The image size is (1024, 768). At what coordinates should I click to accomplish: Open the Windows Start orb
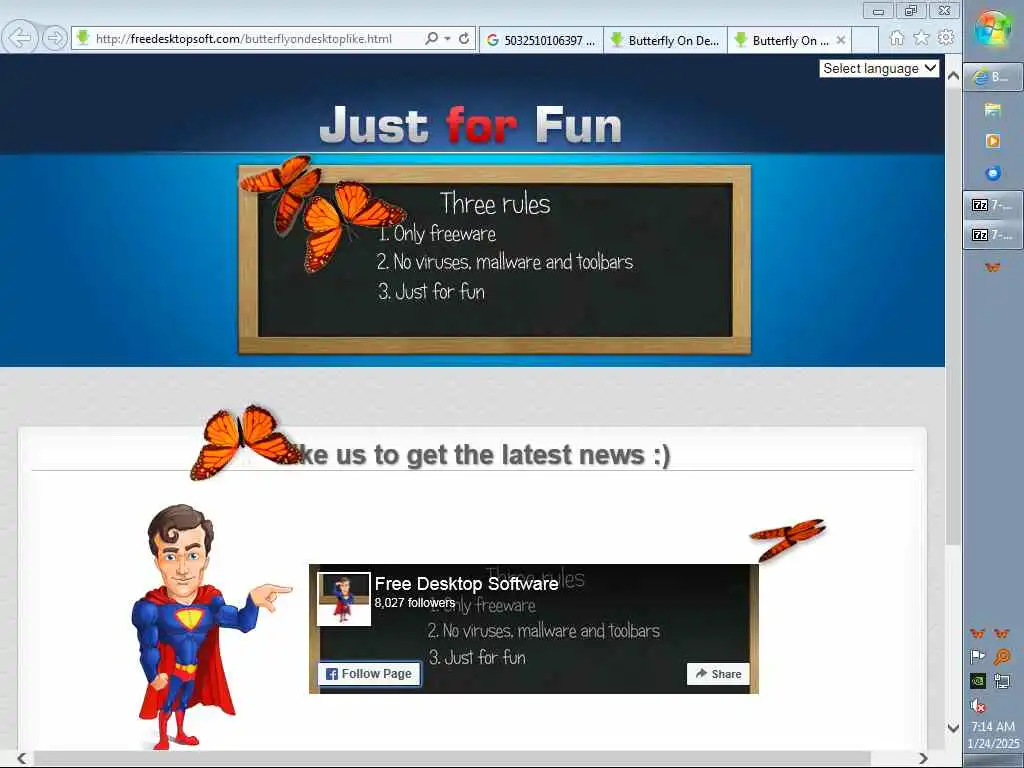point(993,28)
